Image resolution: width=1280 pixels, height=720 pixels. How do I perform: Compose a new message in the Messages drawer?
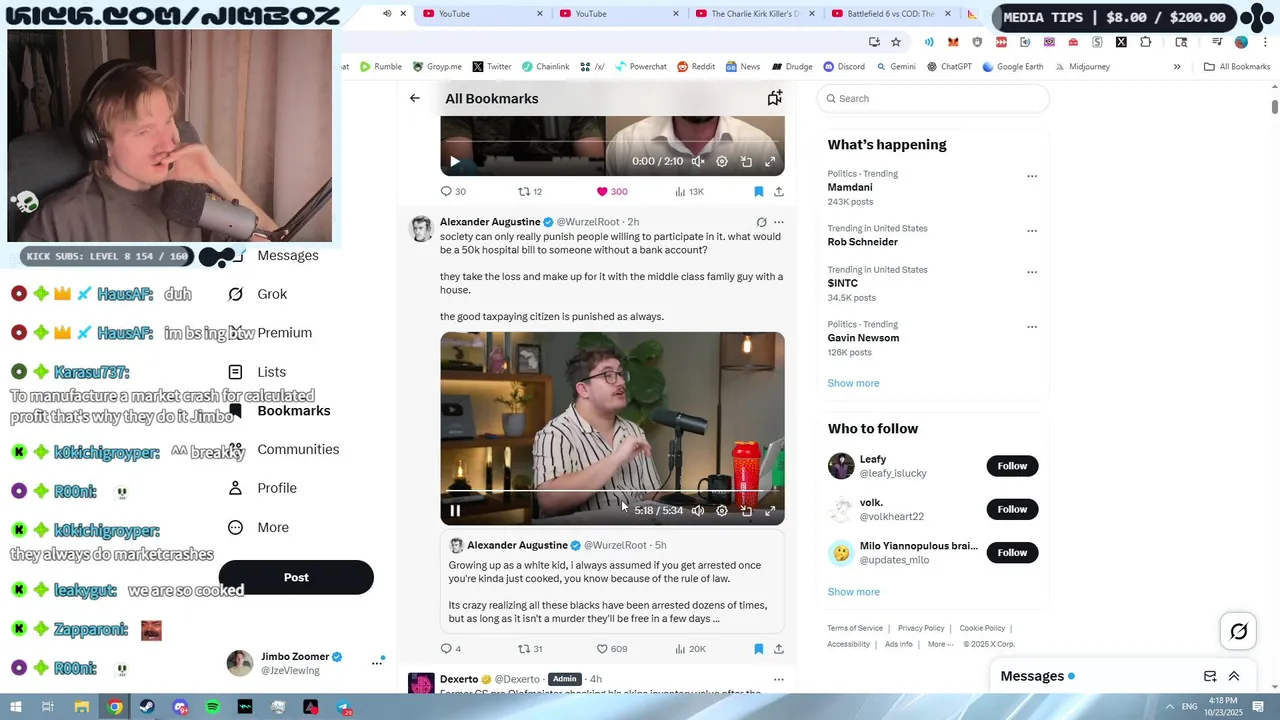coord(1210,676)
